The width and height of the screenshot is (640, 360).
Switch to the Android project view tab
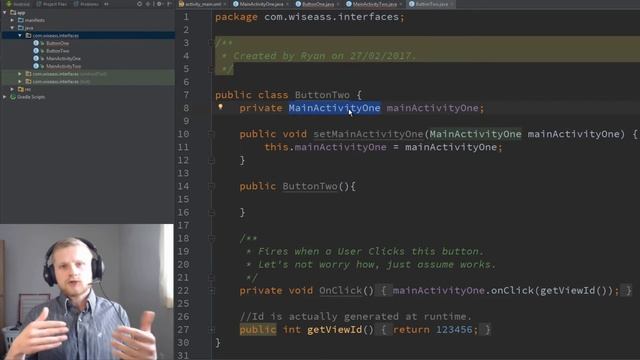click(17, 4)
